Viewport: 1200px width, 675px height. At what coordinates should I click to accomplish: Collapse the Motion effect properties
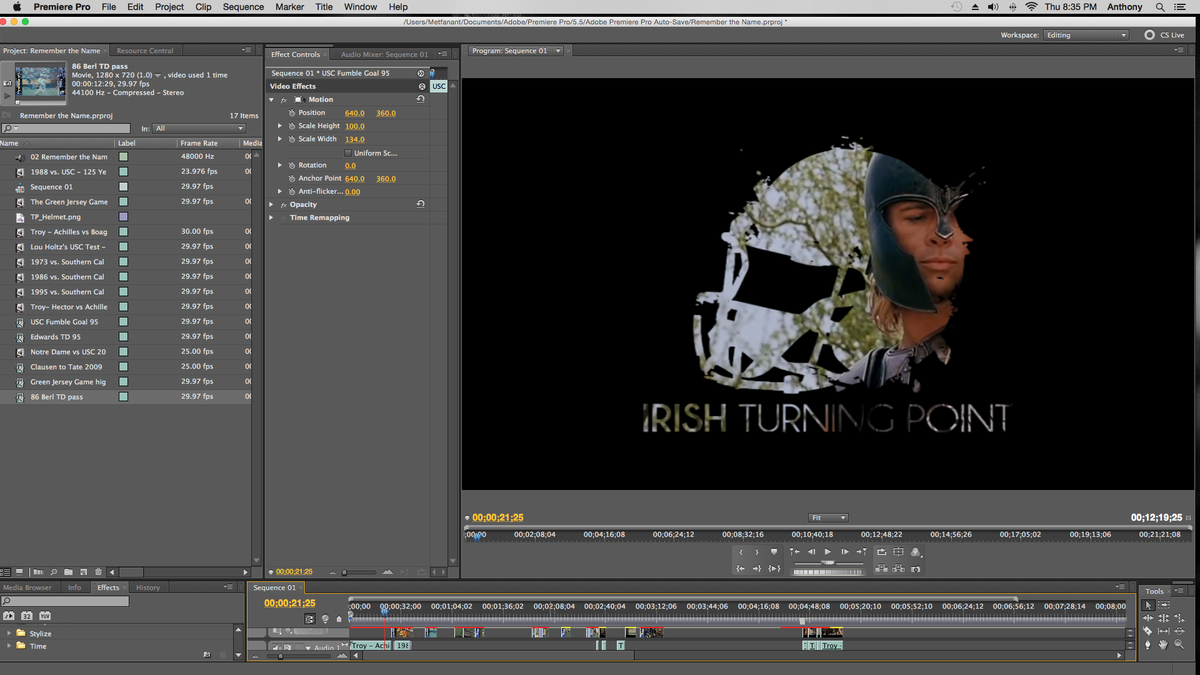coord(271,100)
